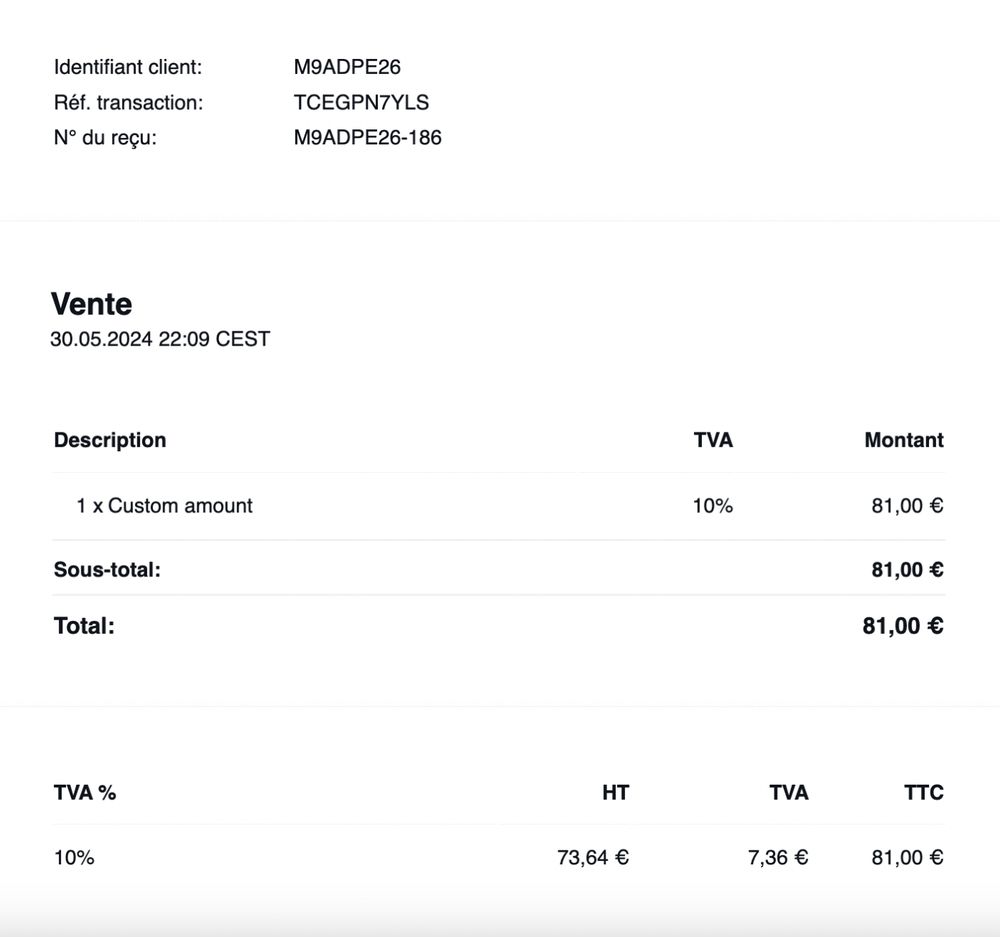Click the Réf. transaction label
Screen dimensions: 1000x937
coord(128,103)
